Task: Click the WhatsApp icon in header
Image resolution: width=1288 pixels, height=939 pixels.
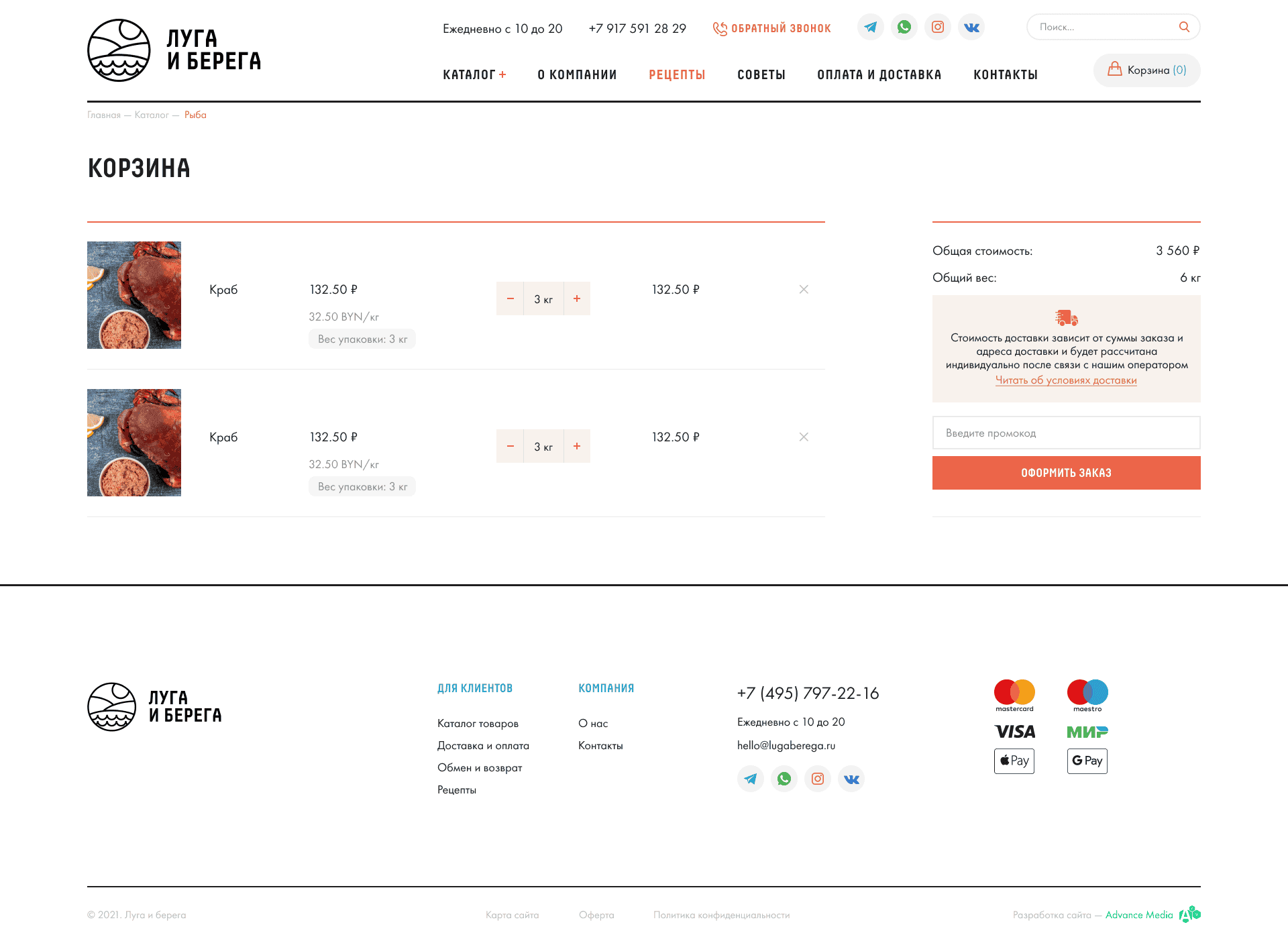Action: pos(904,27)
